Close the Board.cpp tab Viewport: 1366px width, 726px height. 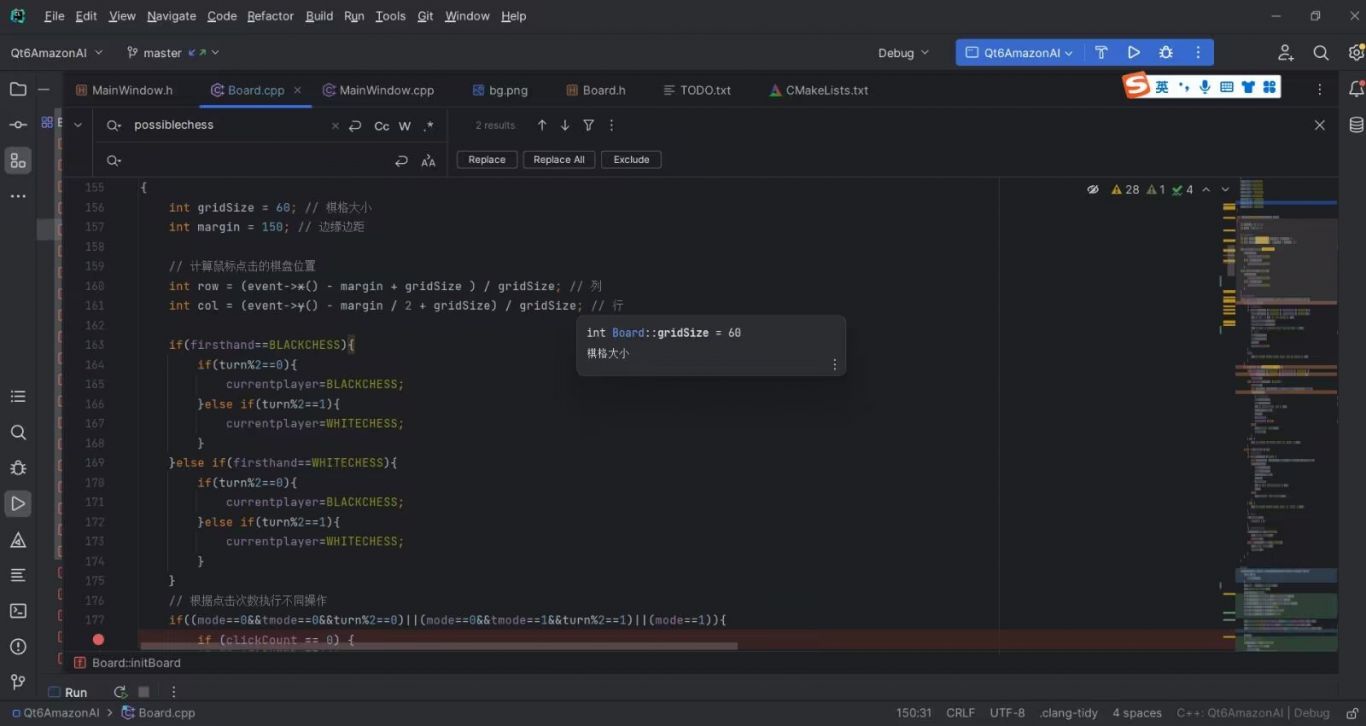click(297, 90)
